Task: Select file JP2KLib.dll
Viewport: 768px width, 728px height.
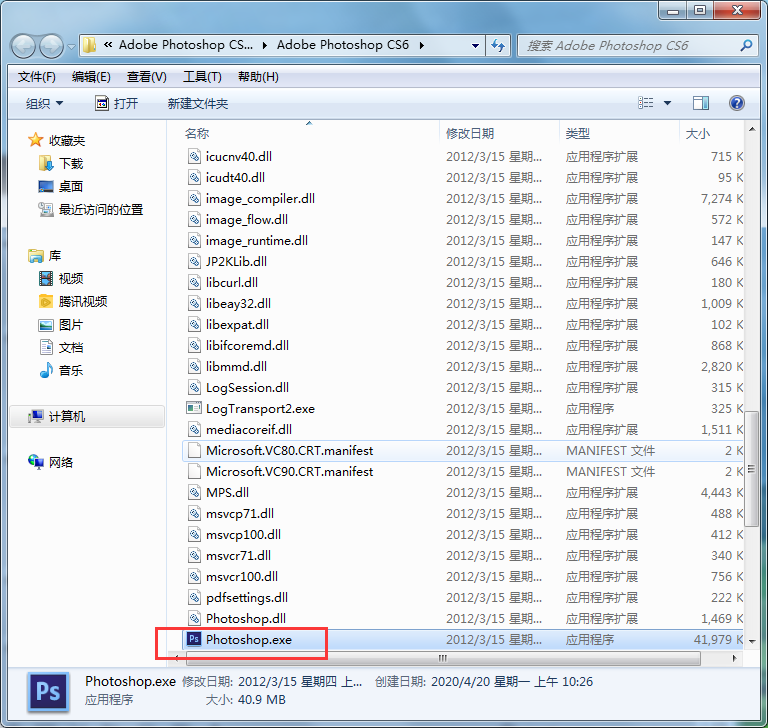Action: tap(236, 262)
